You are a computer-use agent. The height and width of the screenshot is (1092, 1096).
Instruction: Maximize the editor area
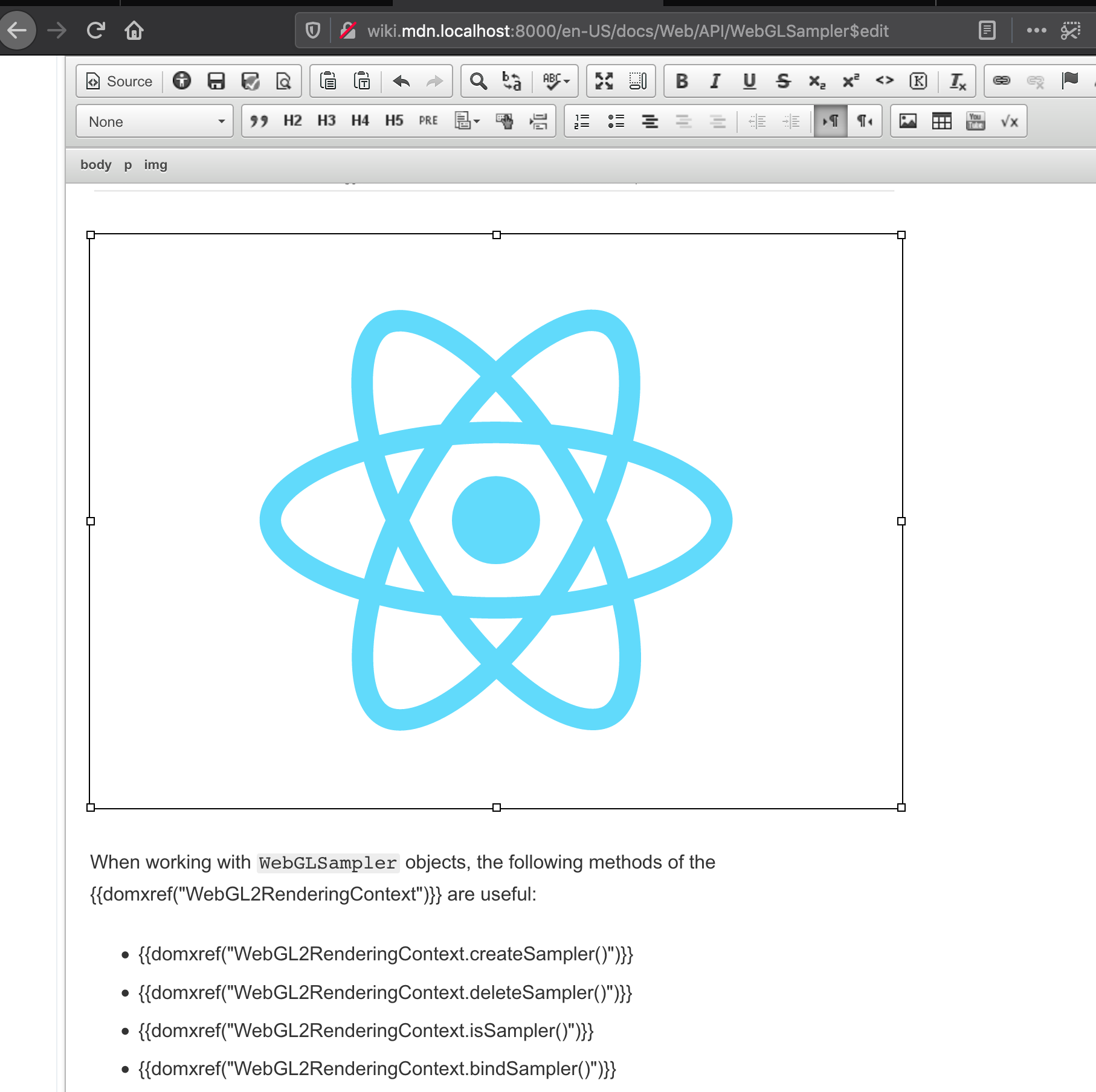(x=604, y=81)
